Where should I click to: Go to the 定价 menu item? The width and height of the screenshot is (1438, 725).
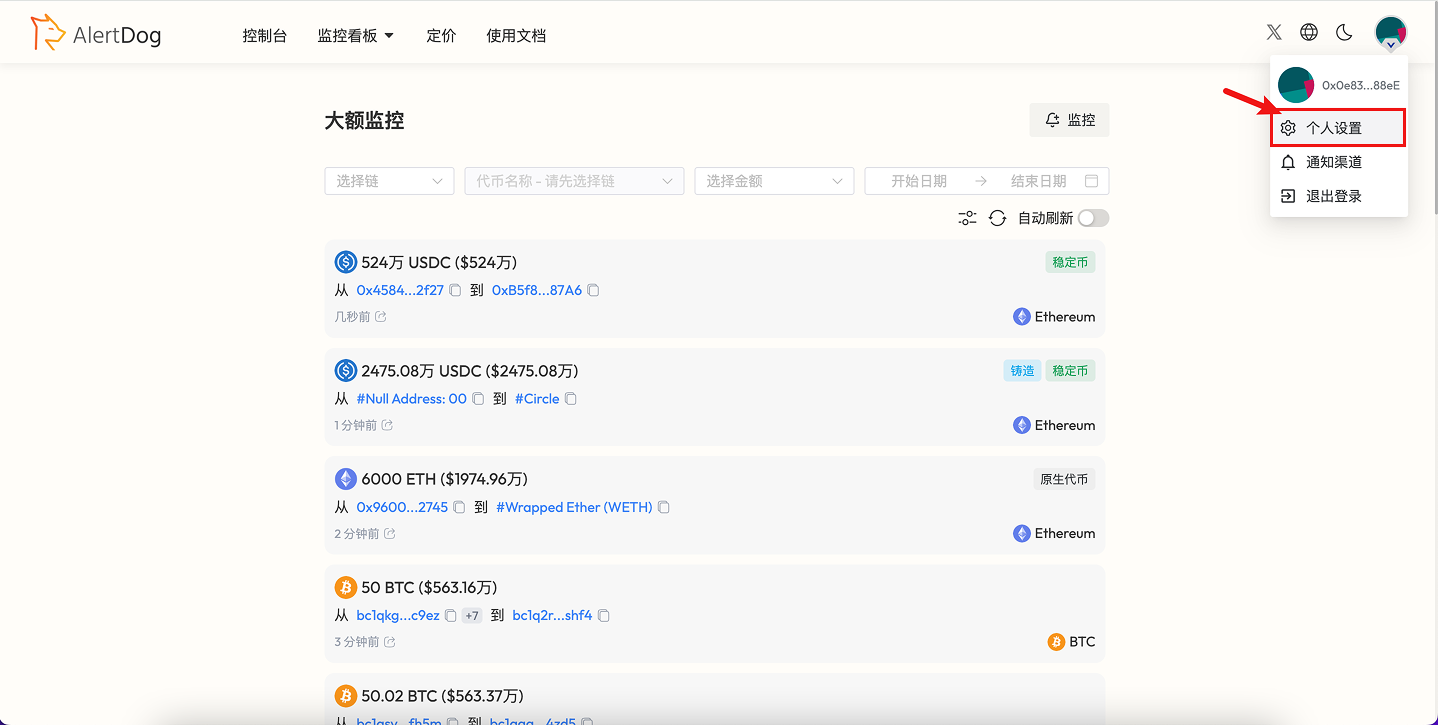pyautogui.click(x=441, y=35)
